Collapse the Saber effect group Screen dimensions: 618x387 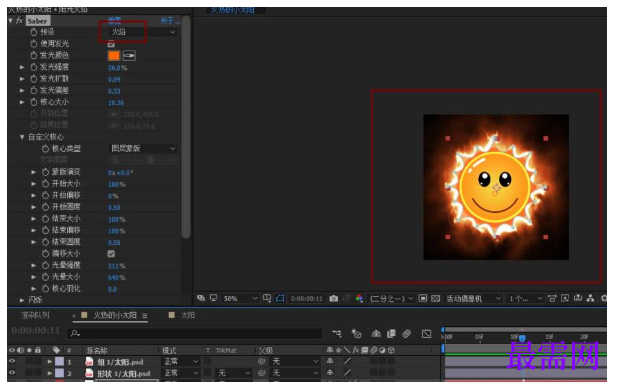(x=10, y=20)
